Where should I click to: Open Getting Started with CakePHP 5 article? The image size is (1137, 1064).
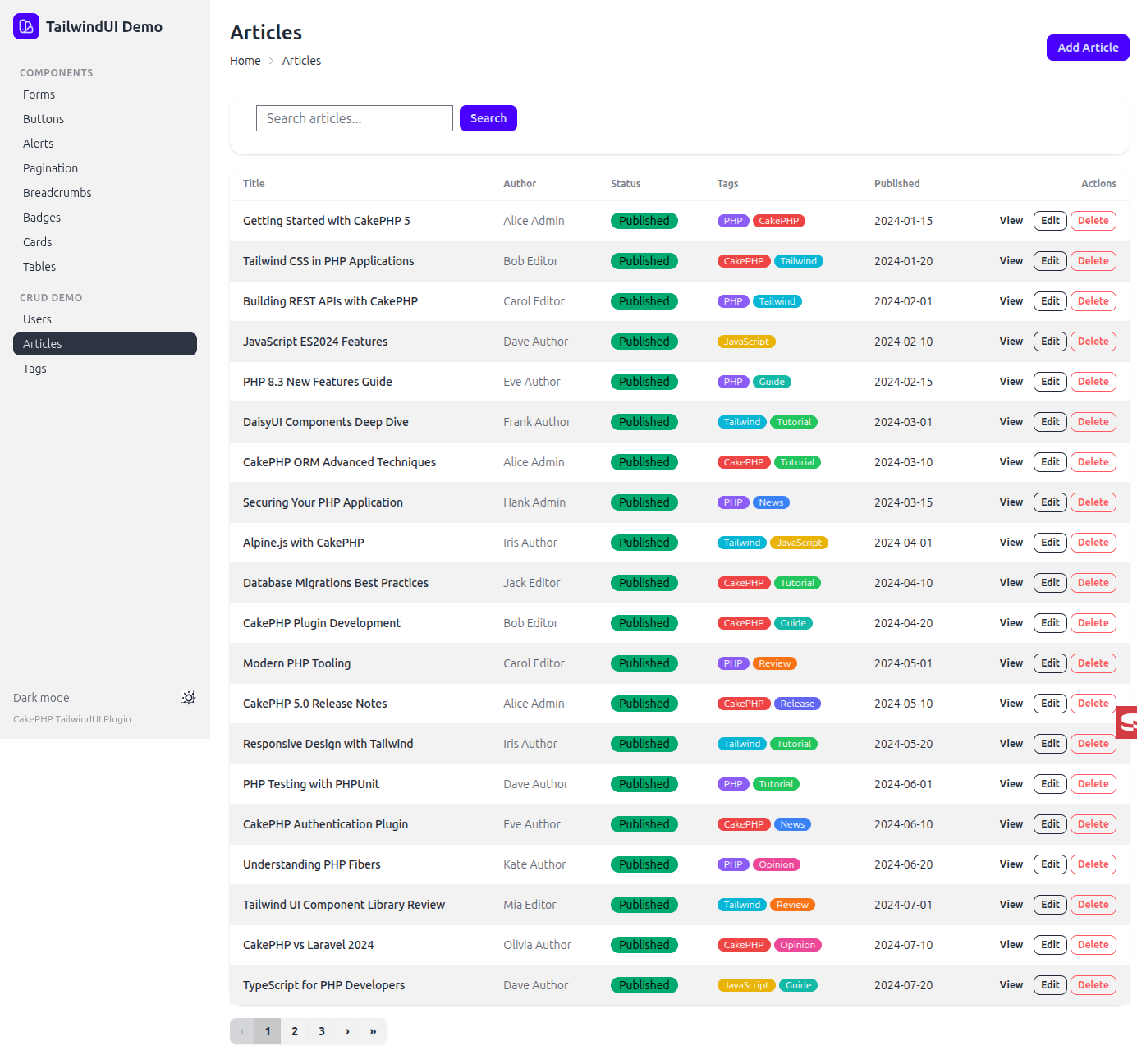pos(326,220)
